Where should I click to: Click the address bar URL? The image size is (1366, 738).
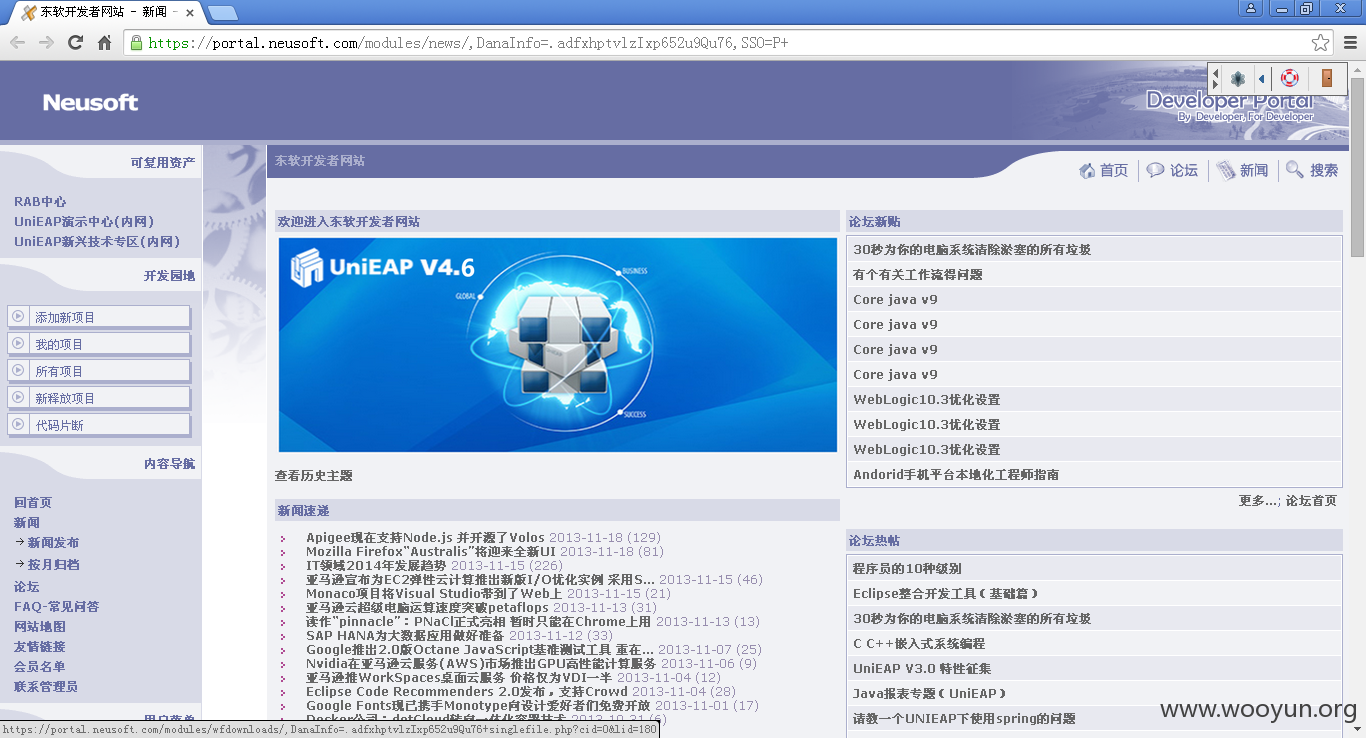point(468,43)
